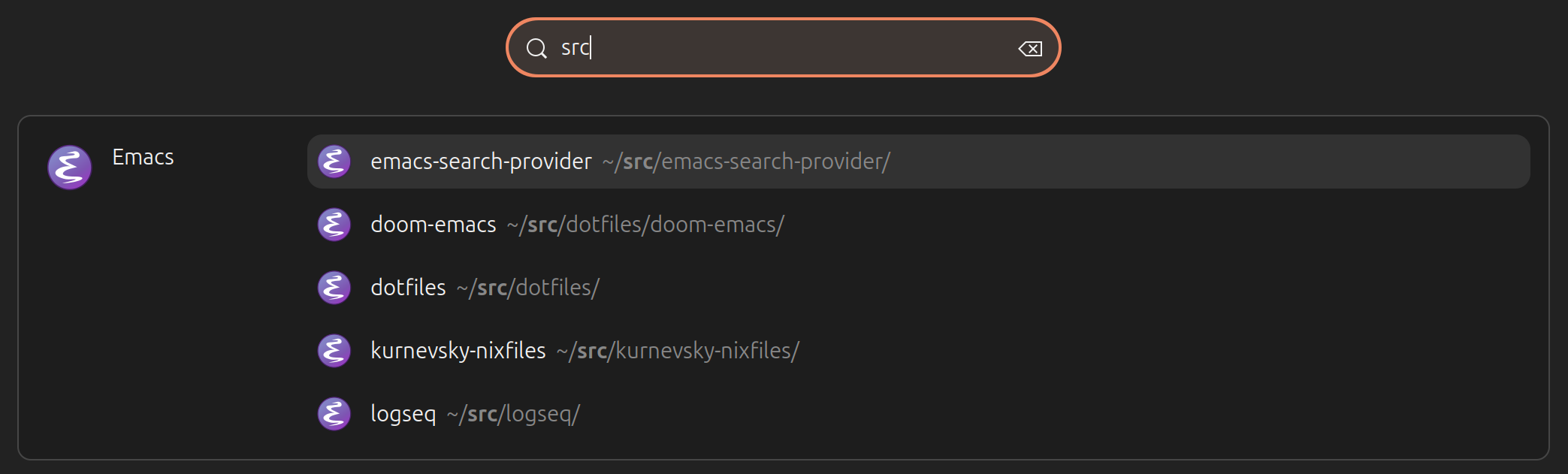Click Emacs icon next to logseq result
1568x474 pixels.
point(334,414)
